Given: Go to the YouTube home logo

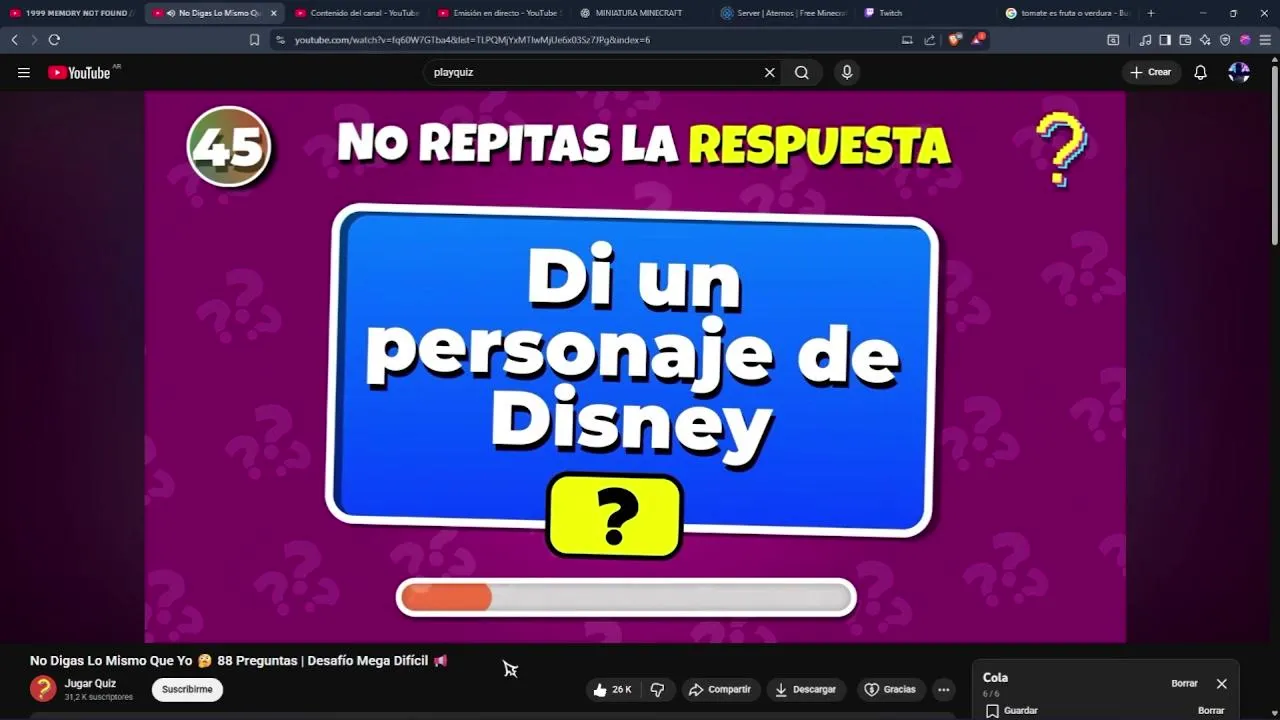Looking at the screenshot, I should point(79,72).
